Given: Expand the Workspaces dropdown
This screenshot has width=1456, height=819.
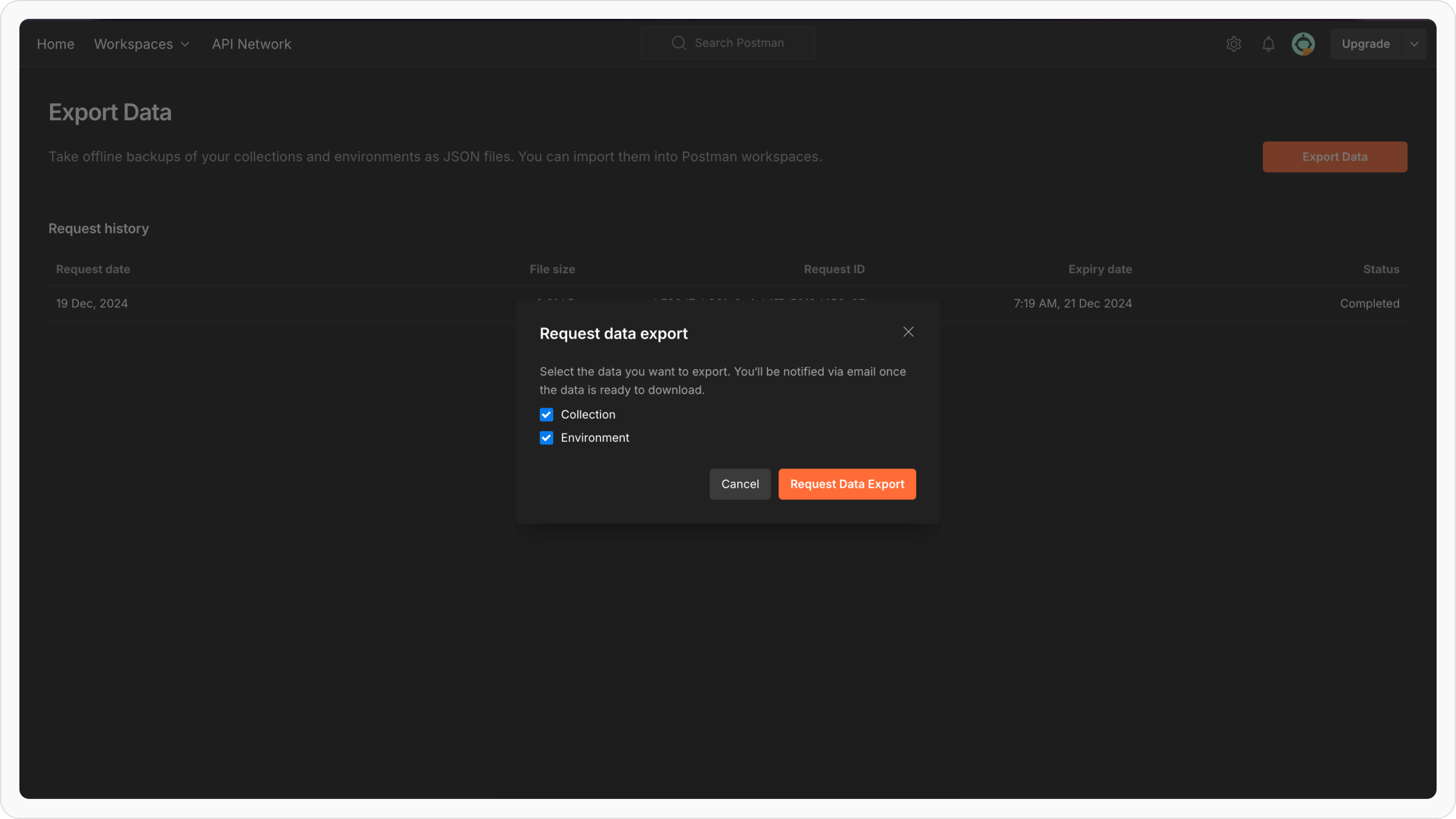Looking at the screenshot, I should pos(141,44).
